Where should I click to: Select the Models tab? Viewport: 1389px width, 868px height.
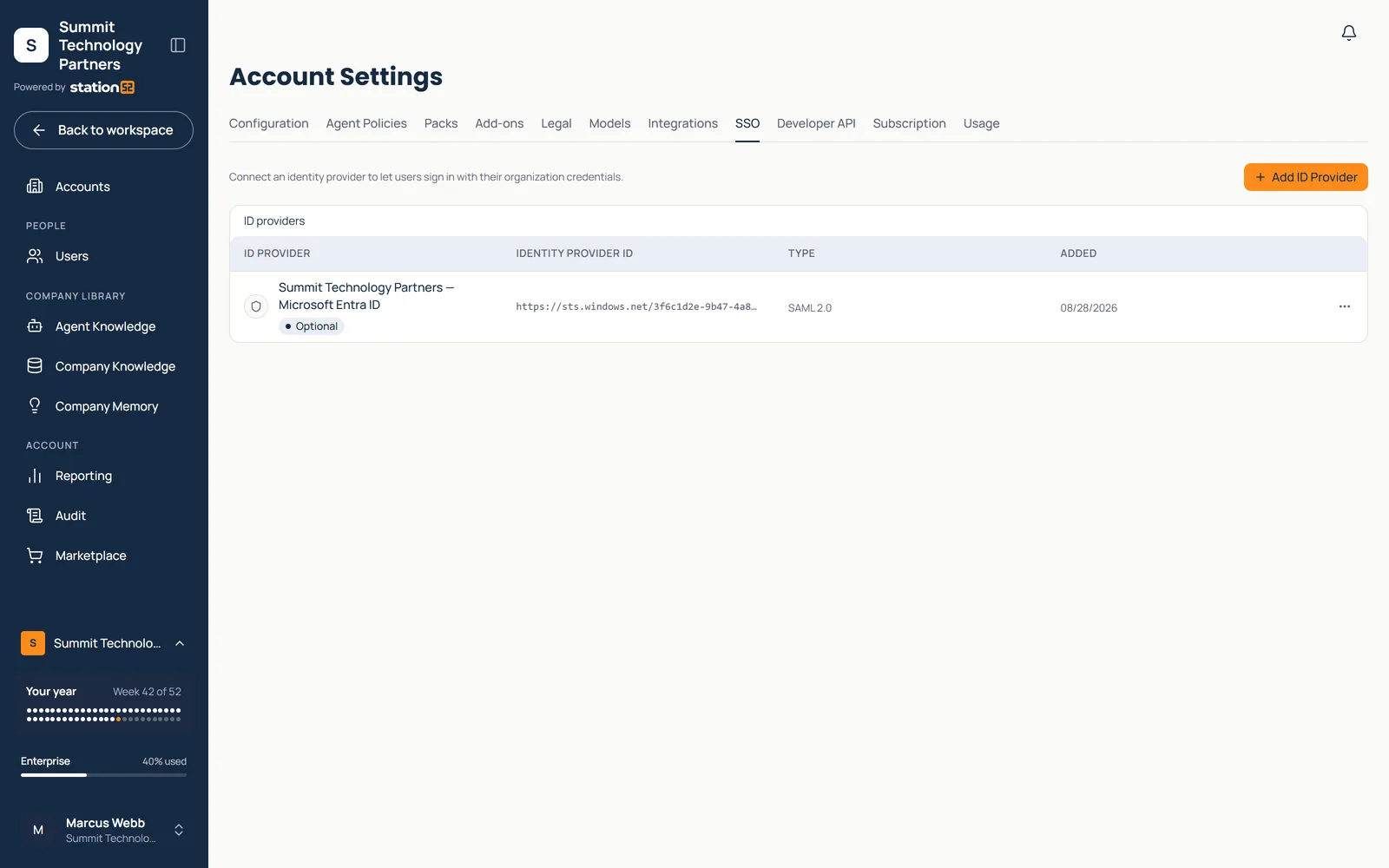click(x=609, y=123)
